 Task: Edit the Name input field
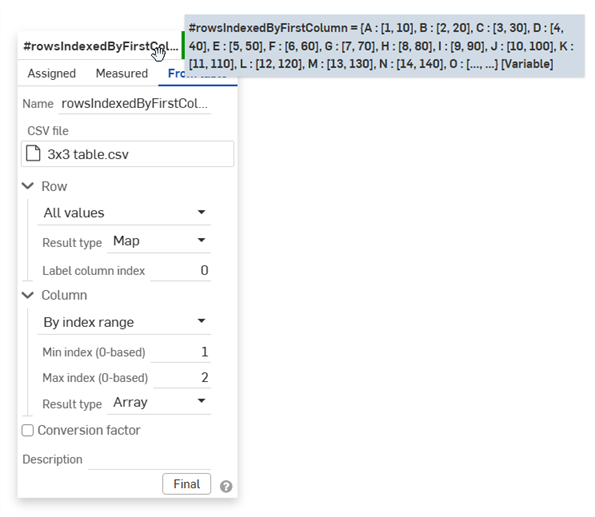coord(135,103)
